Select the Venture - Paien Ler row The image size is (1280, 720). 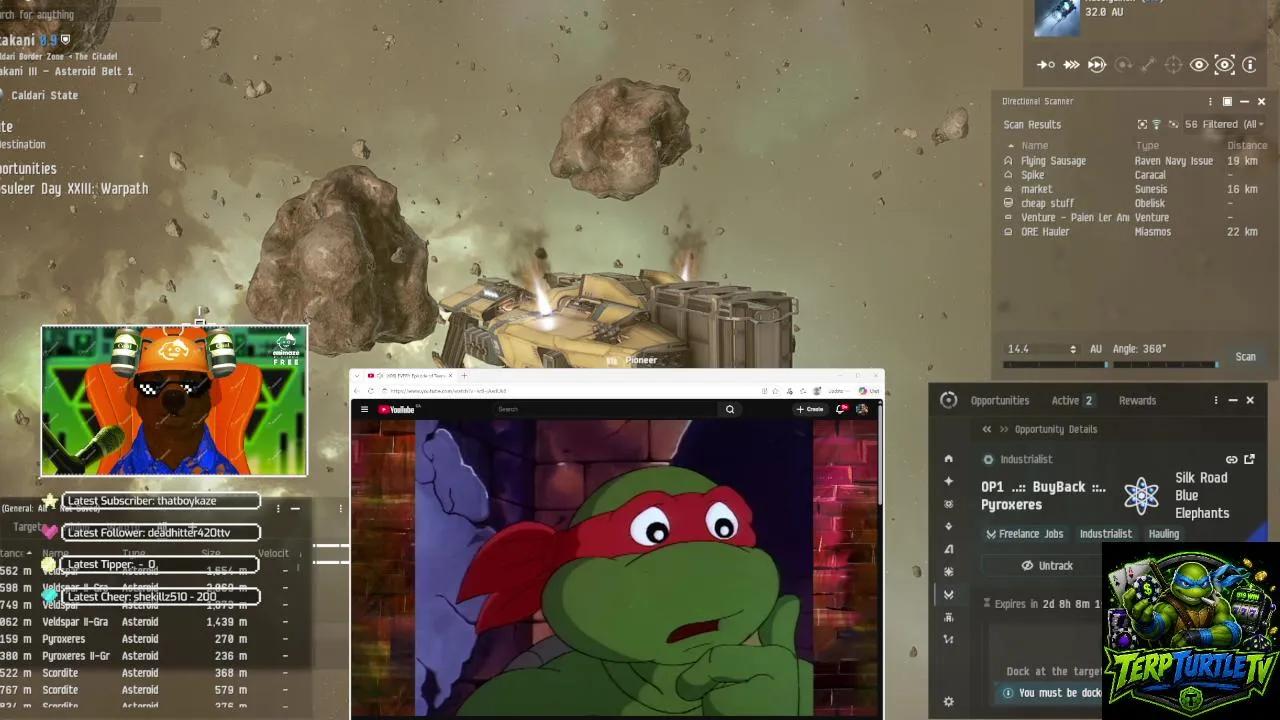point(1135,217)
